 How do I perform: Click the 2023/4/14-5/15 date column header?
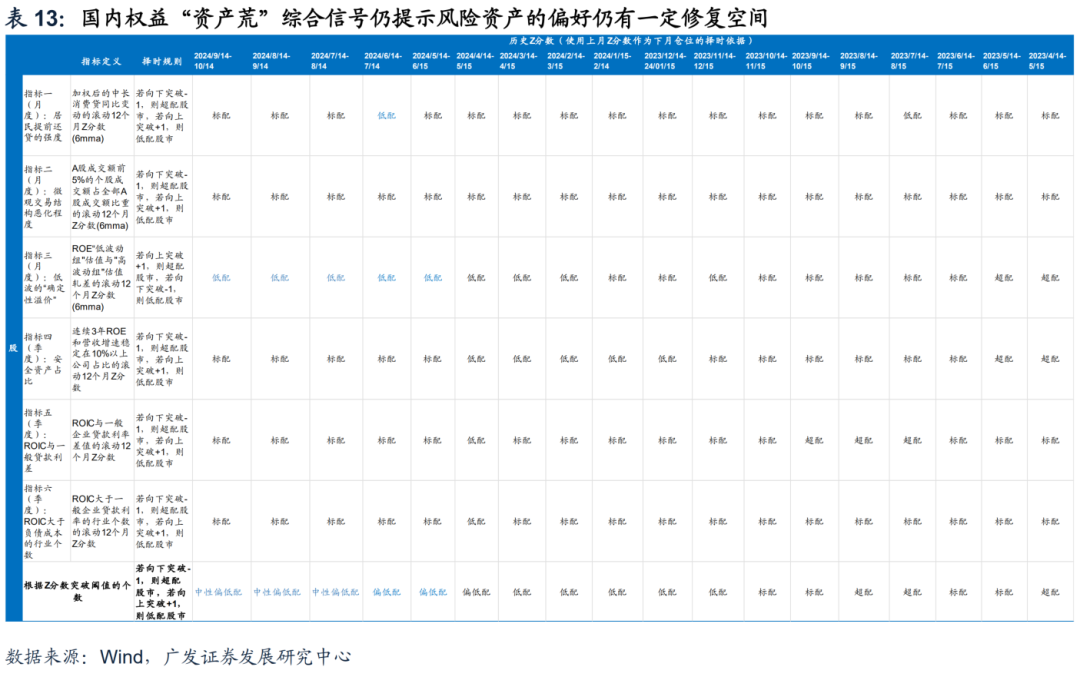pos(1048,61)
